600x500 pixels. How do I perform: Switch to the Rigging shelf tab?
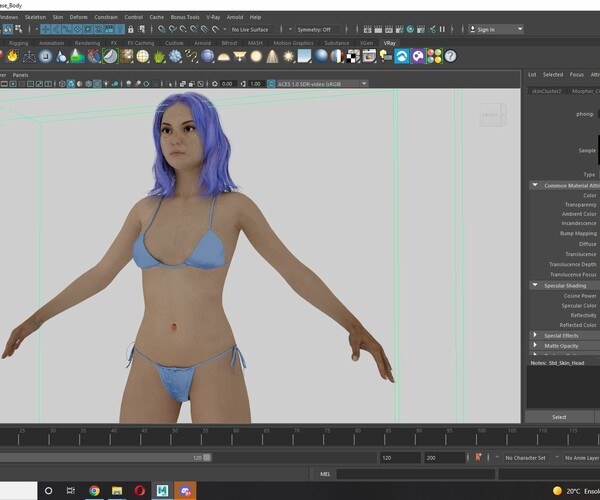(18, 43)
